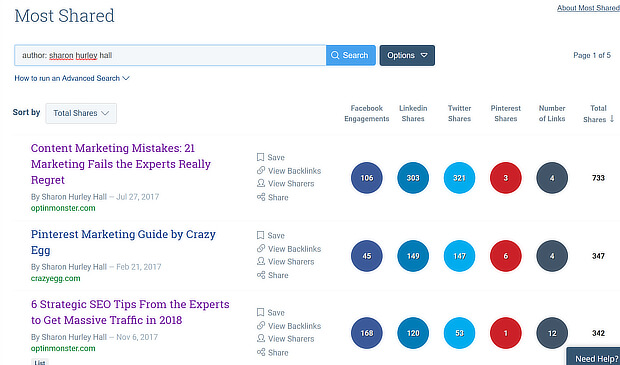View Sharers for 6 Strategic SEO Tips

(285, 339)
